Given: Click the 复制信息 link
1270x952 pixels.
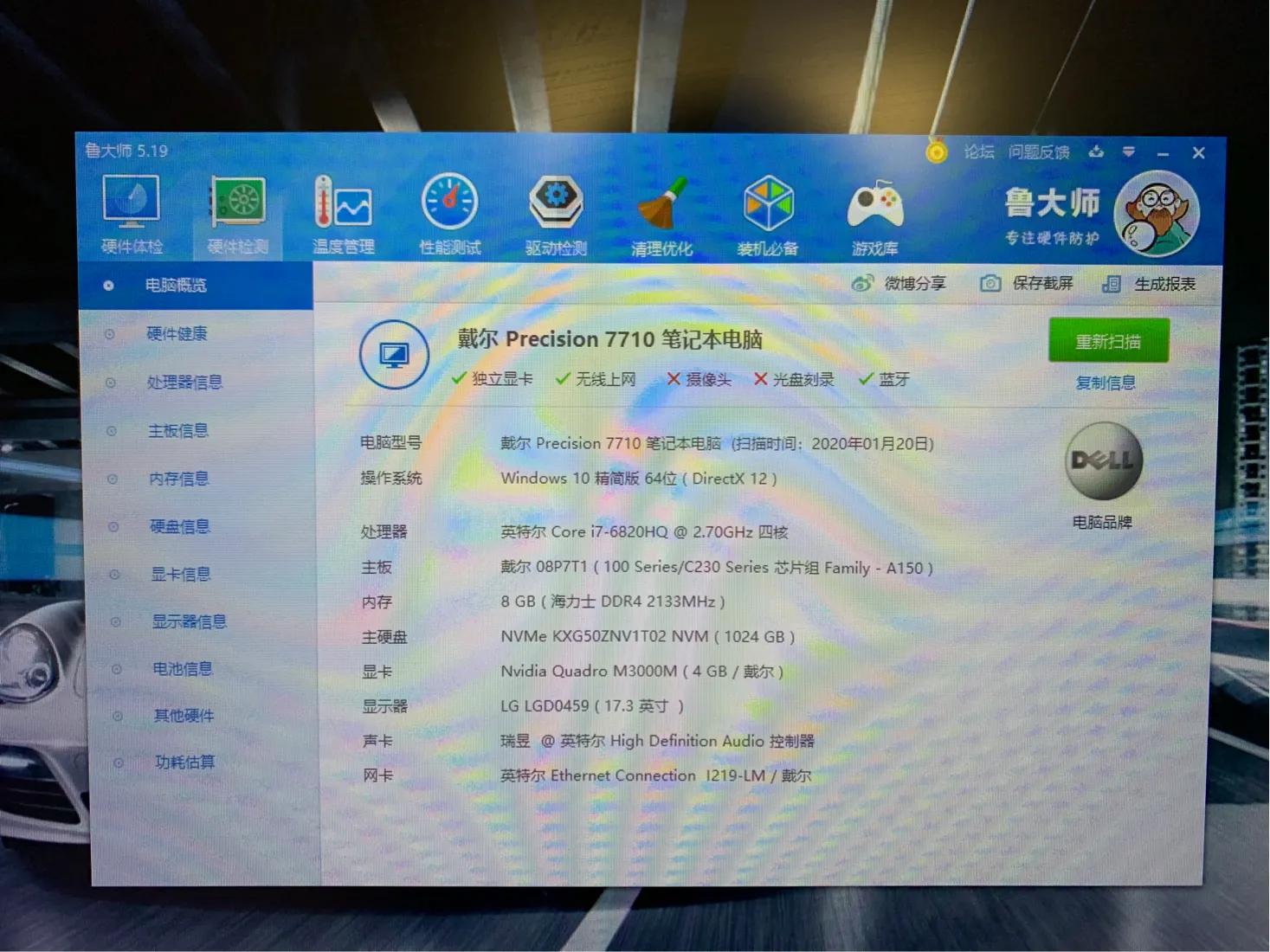Looking at the screenshot, I should tap(1106, 383).
